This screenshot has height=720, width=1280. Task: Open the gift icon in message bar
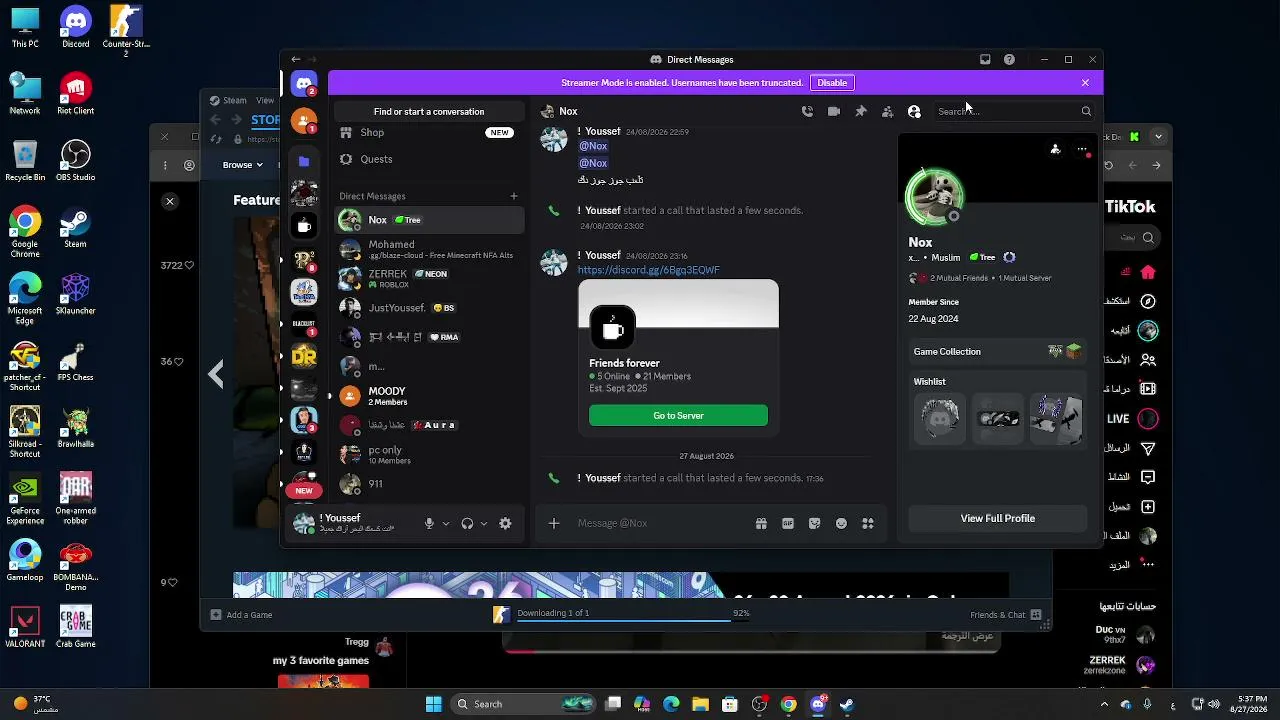tap(761, 523)
